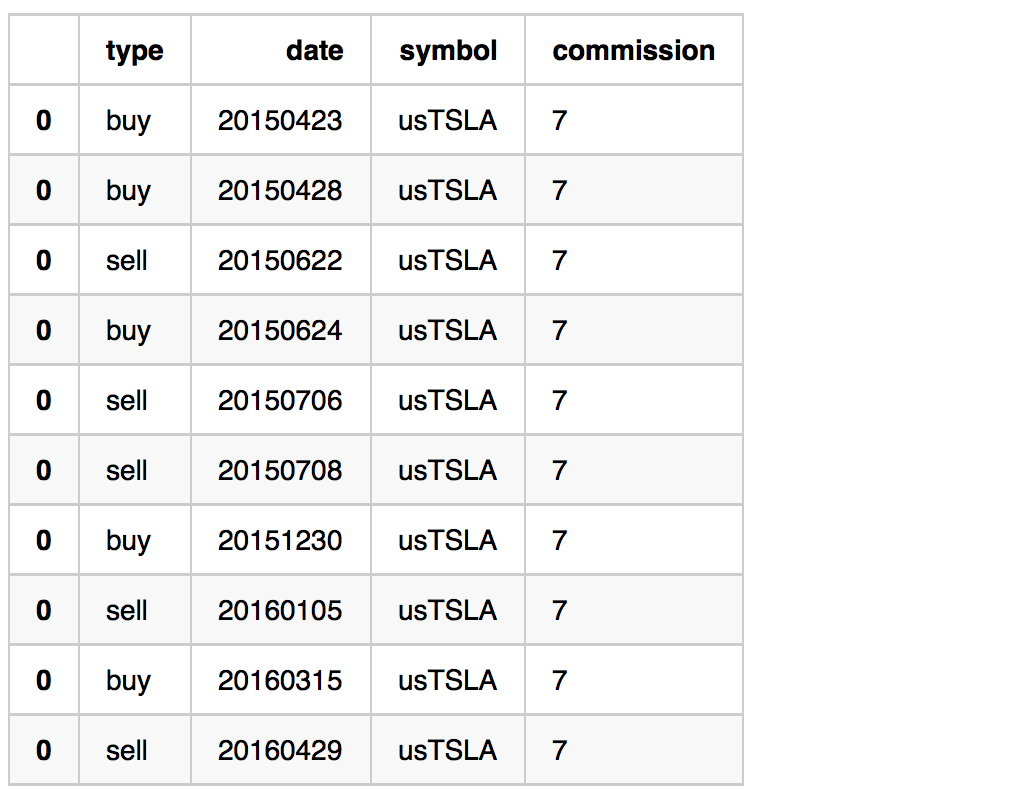Select the date cell 20150624

[x=280, y=331]
